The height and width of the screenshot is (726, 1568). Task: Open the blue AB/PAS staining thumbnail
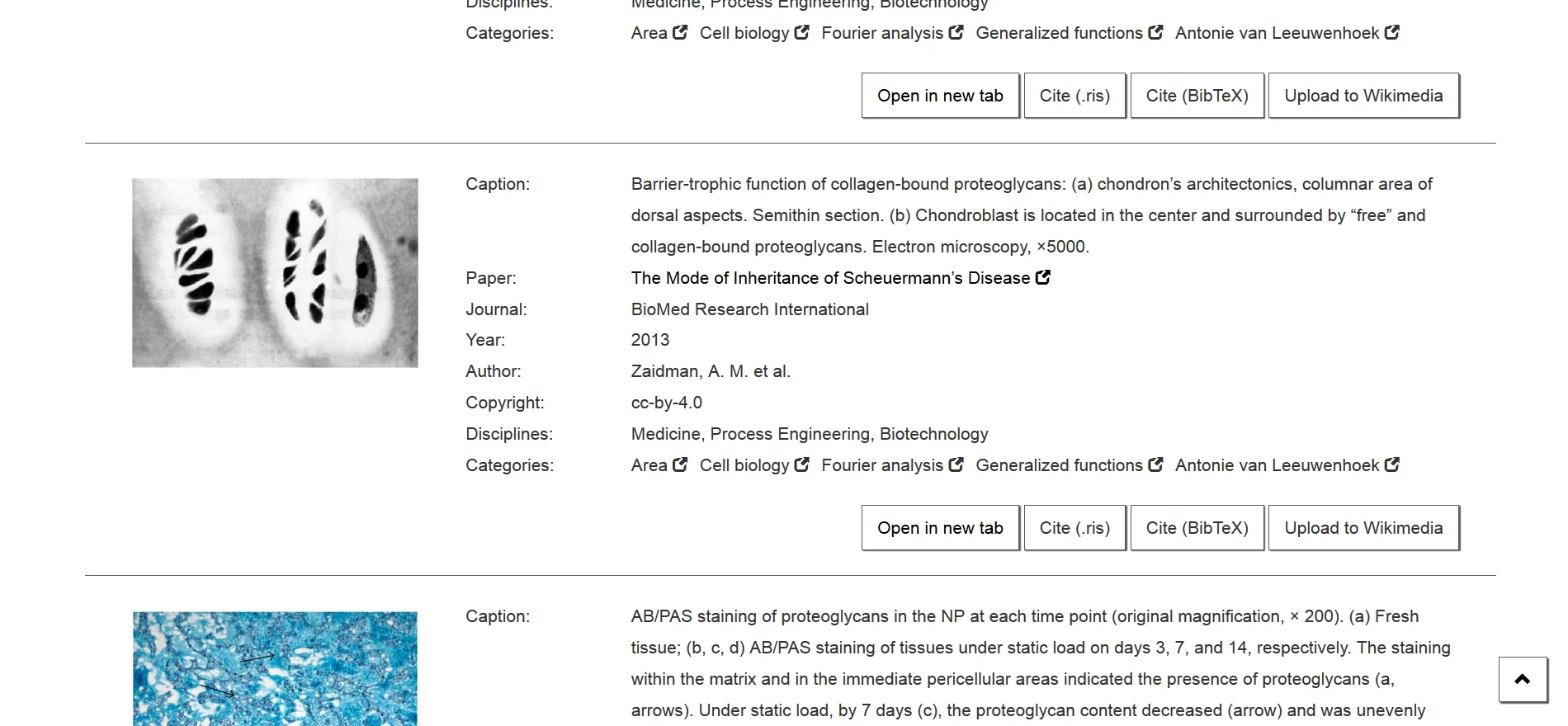pyautogui.click(x=275, y=668)
